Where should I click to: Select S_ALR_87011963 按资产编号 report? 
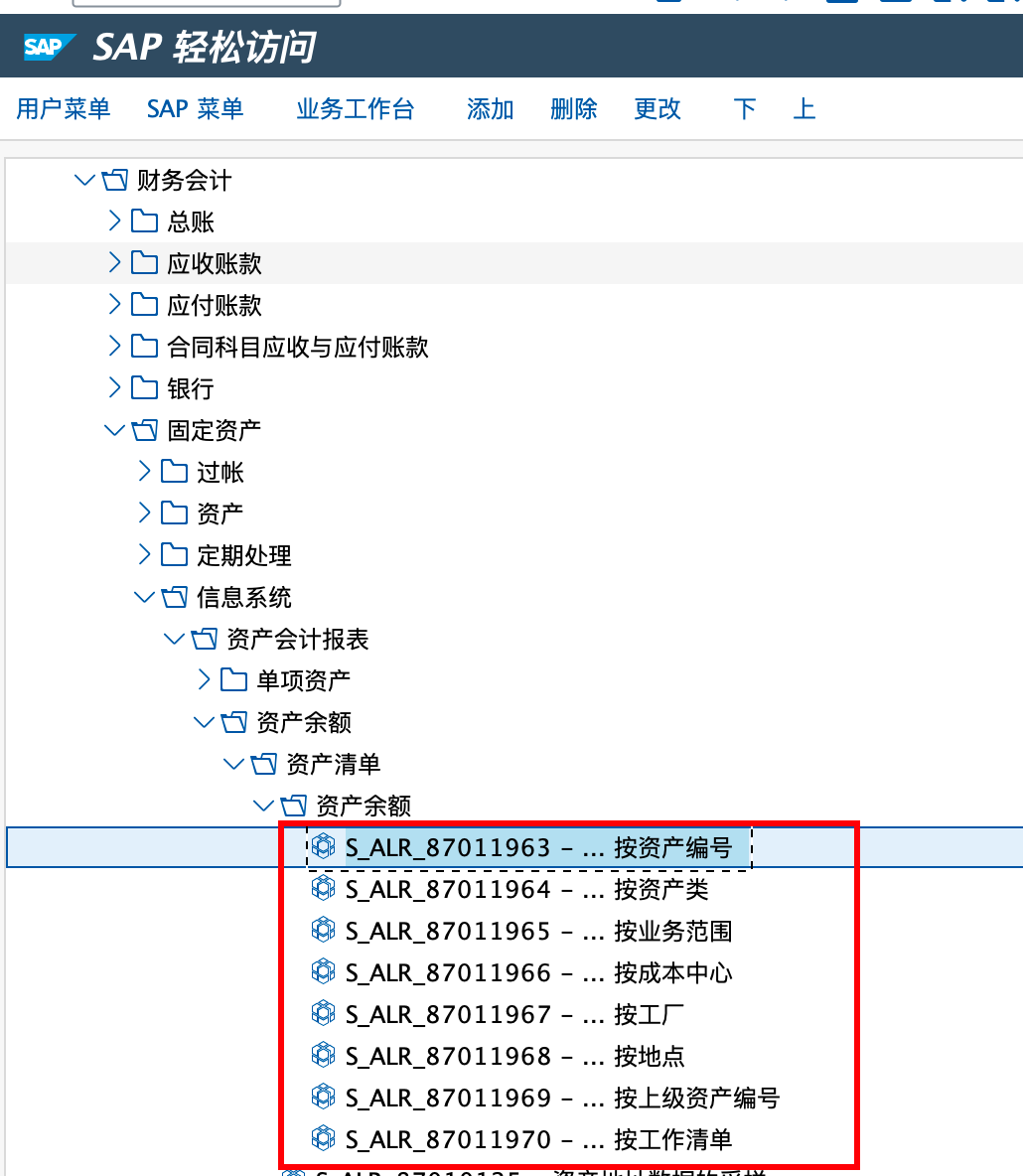tap(538, 847)
